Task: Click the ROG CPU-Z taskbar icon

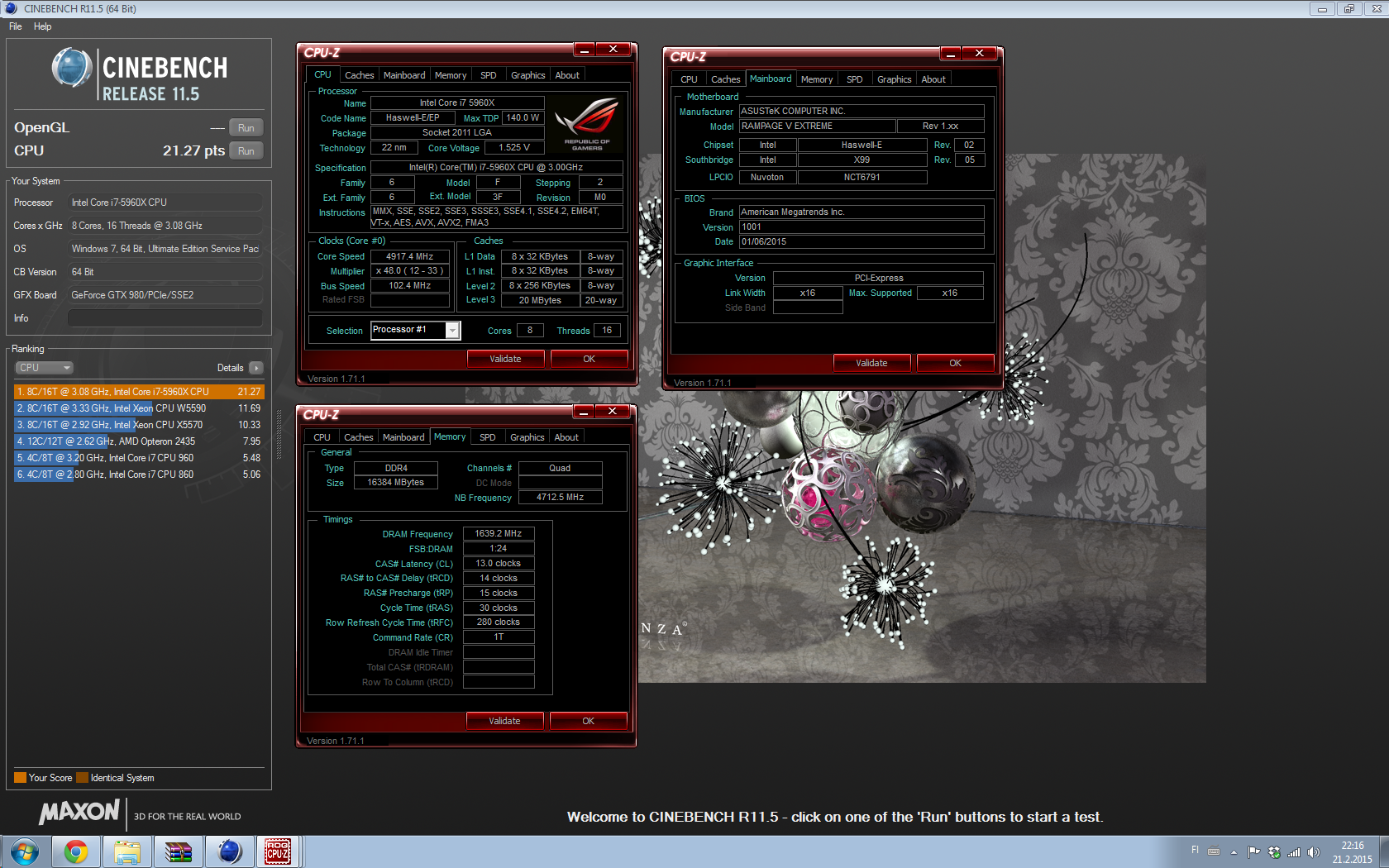Action: [x=278, y=851]
